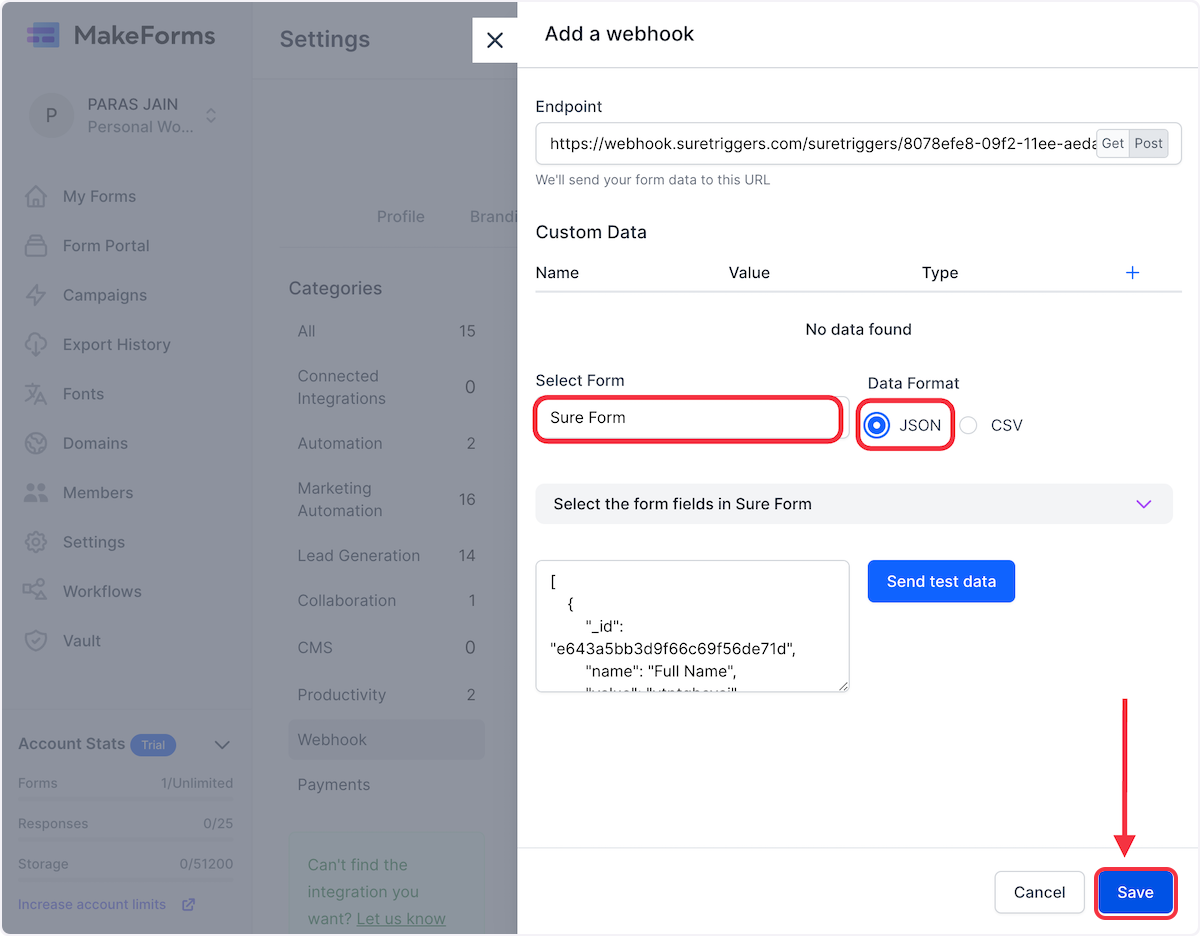The width and height of the screenshot is (1200, 936).
Task: Open Vault in sidebar
Action: 82,640
